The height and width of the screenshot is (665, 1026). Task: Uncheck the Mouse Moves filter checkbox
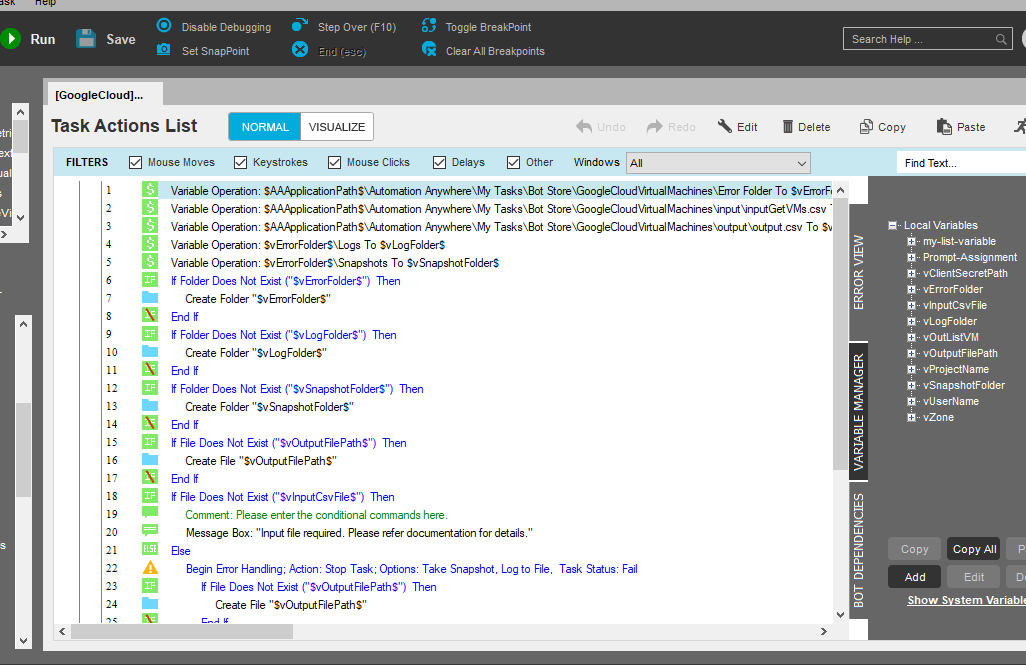[x=136, y=162]
